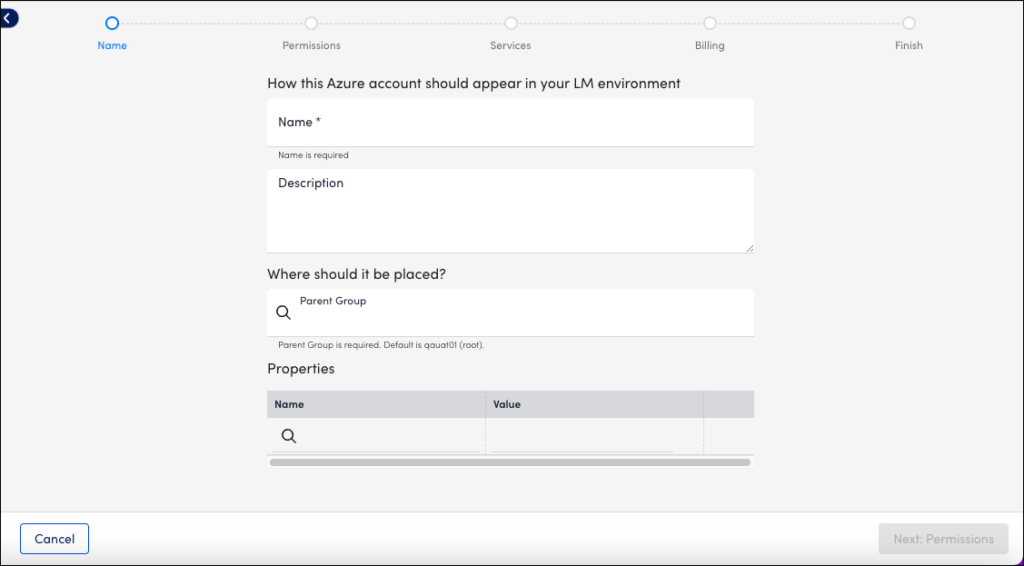
Task: Click the Next: Permissions button
Action: [944, 539]
